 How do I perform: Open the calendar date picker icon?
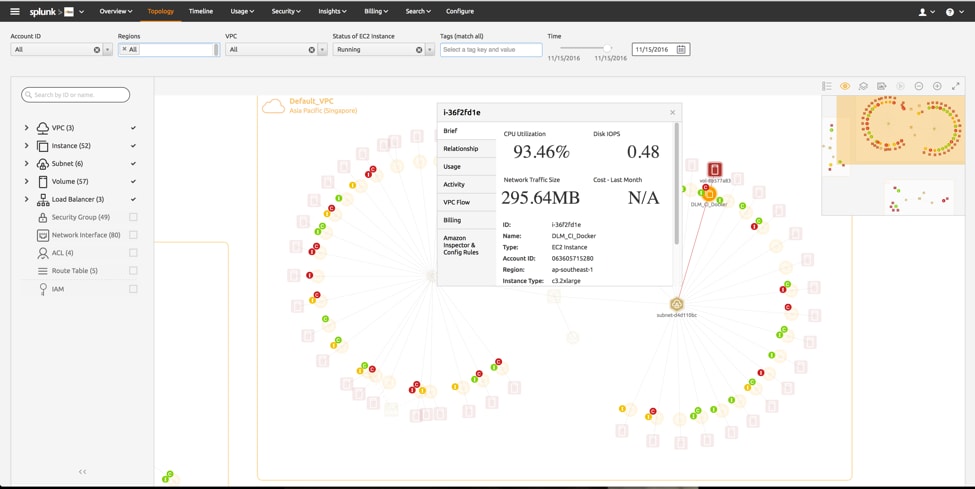tap(681, 49)
